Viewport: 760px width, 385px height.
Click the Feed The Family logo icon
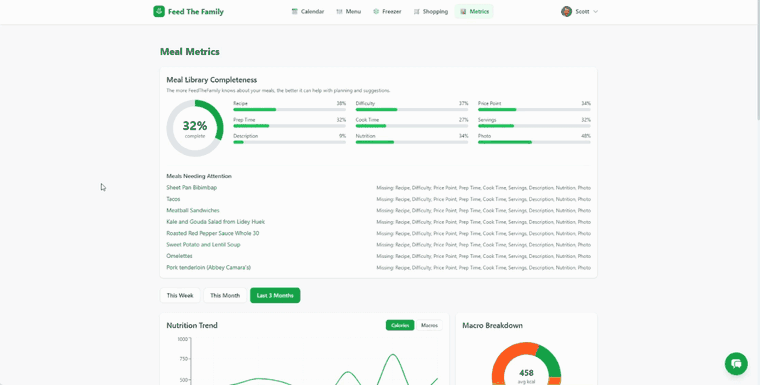pyautogui.click(x=159, y=12)
